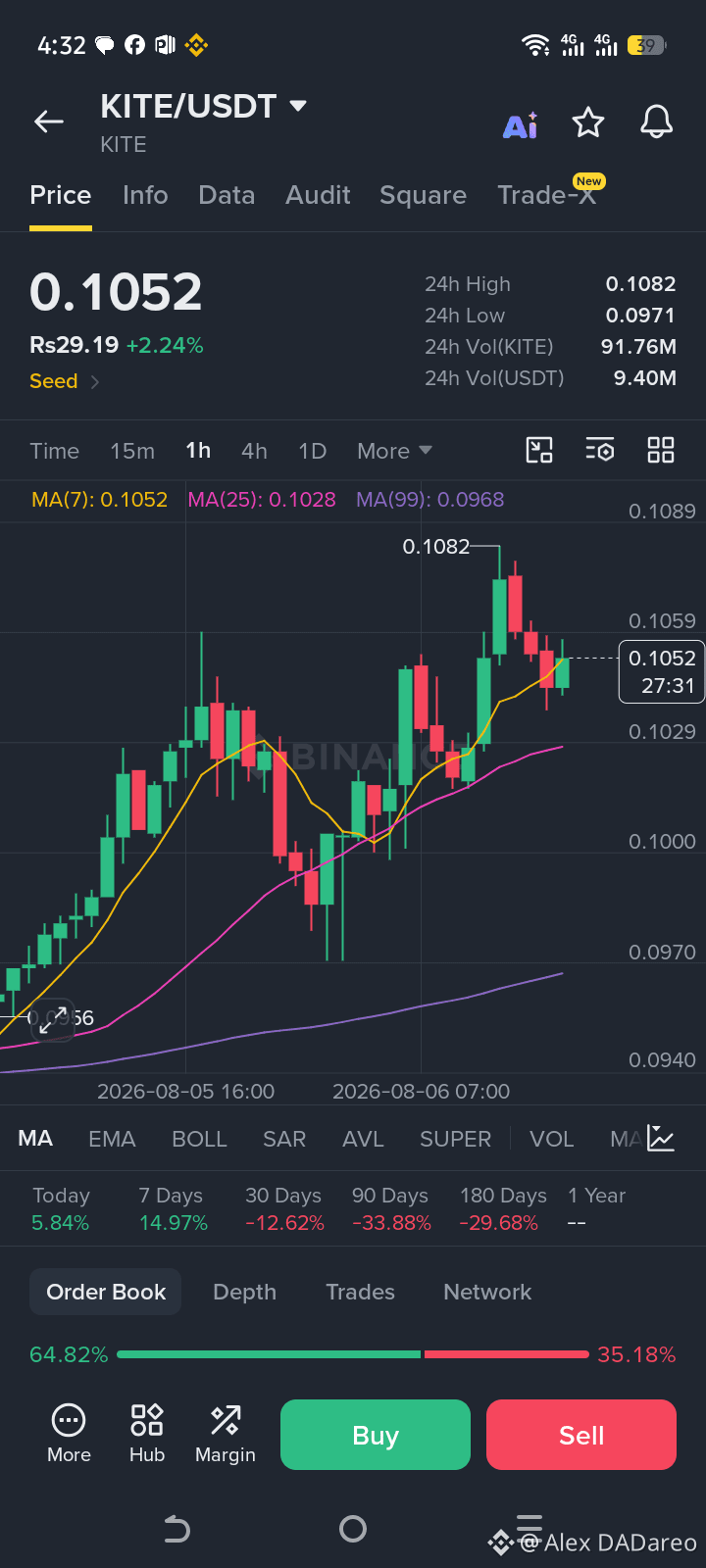This screenshot has width=706, height=1568.
Task: Open the More menu icon at bottom
Action: click(x=69, y=1434)
